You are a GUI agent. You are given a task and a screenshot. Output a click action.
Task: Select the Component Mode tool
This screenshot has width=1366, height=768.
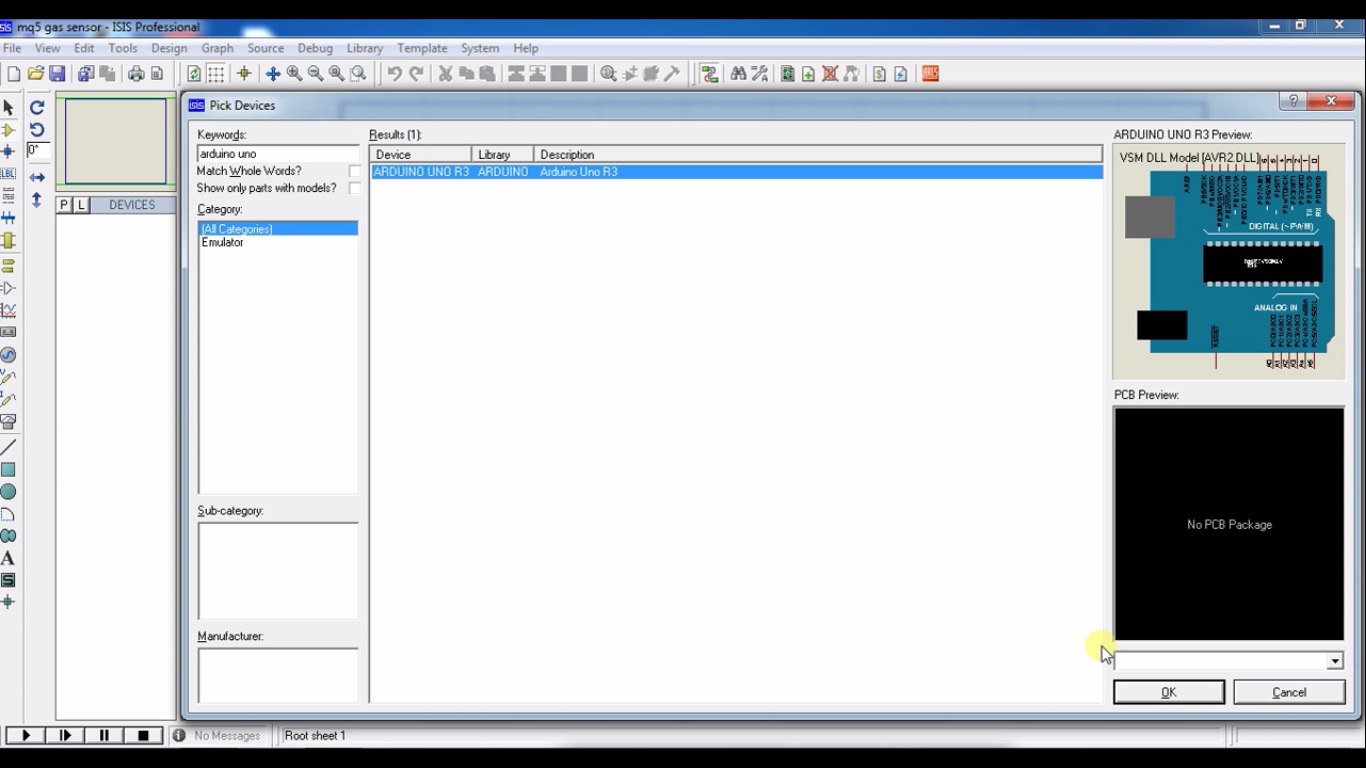point(8,130)
